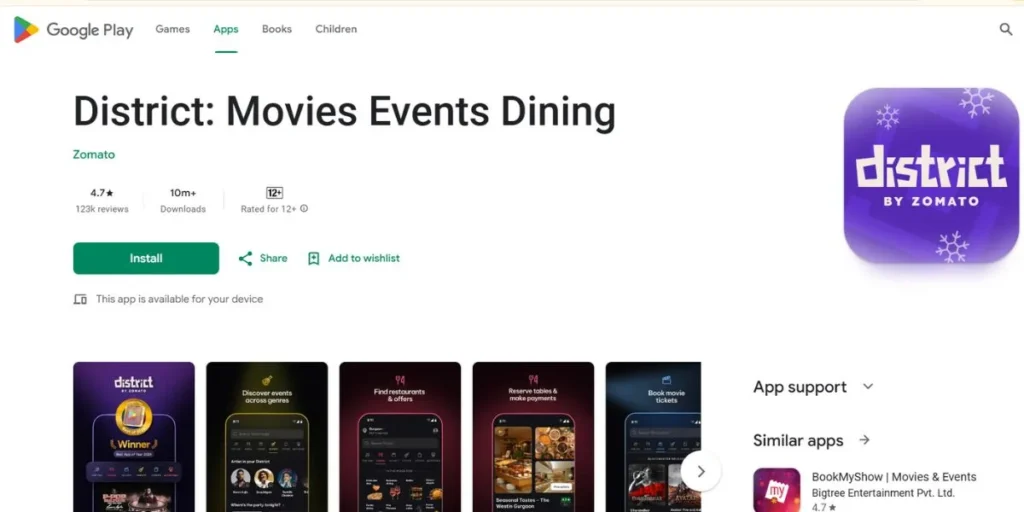Open the Winner award screenshot
This screenshot has height=512, width=1024.
[134, 437]
